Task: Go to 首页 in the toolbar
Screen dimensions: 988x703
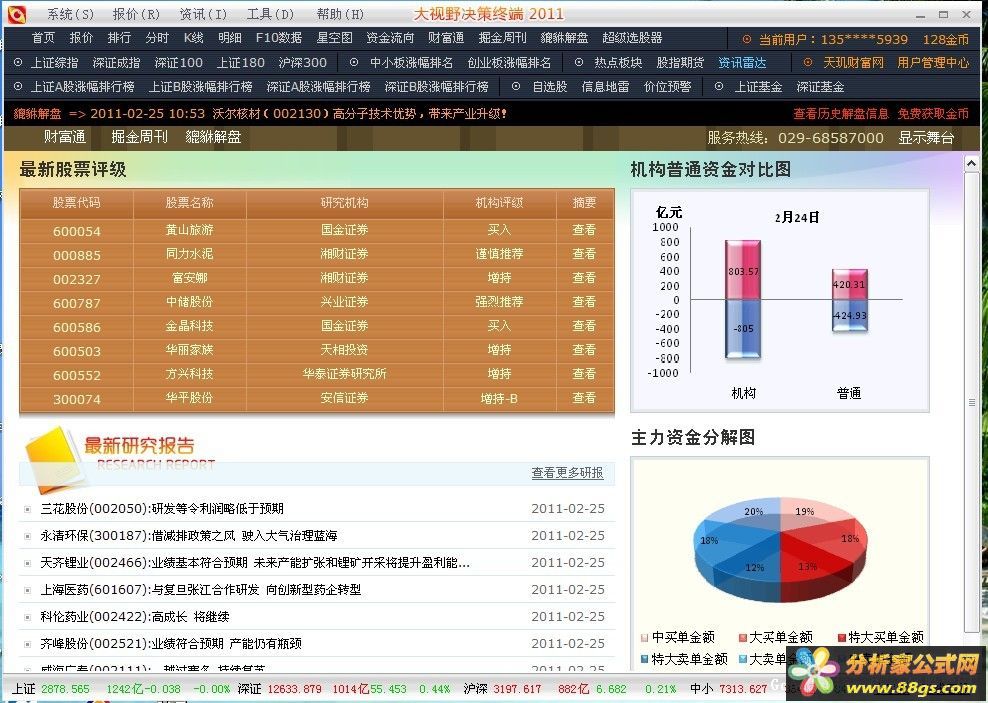Action: click(x=43, y=38)
